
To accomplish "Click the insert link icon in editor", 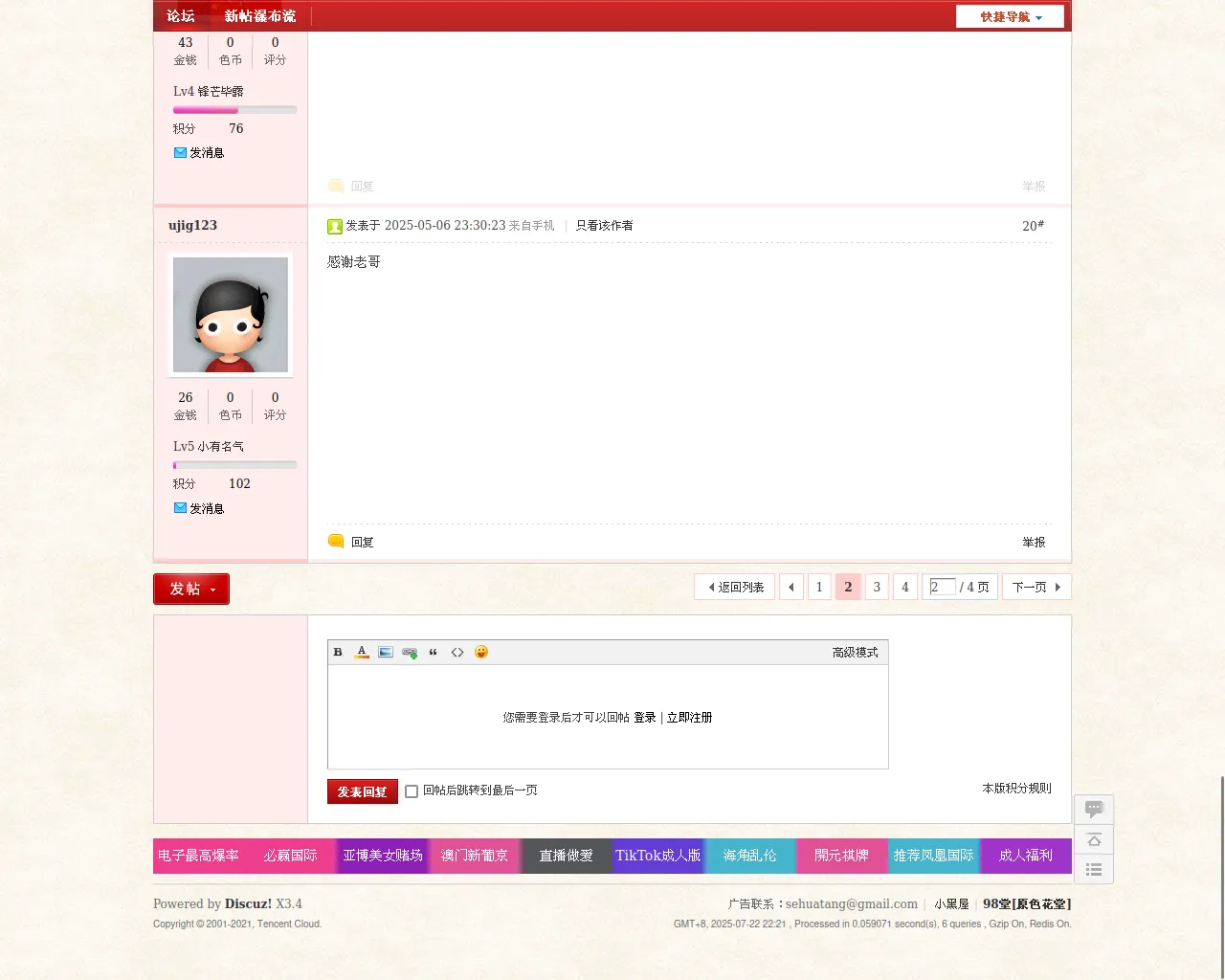I will pos(410,653).
